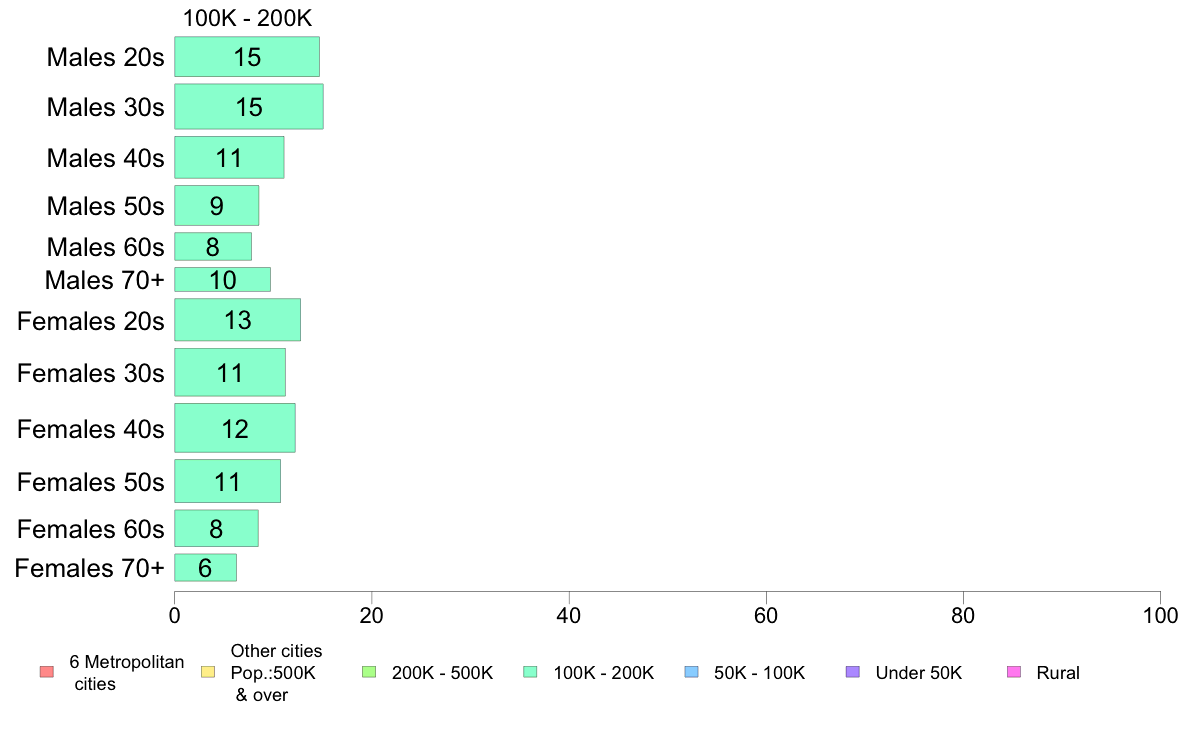Image resolution: width=1188 pixels, height=736 pixels.
Task: Click the Males 40s bar showing 11
Action: tap(229, 157)
